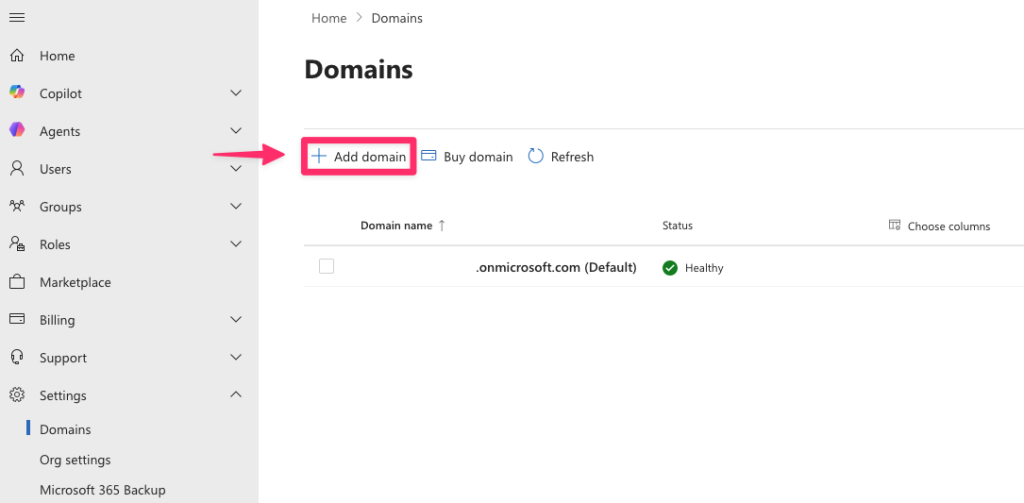The width and height of the screenshot is (1024, 503).
Task: Expand the Support menu chevron
Action: (236, 358)
